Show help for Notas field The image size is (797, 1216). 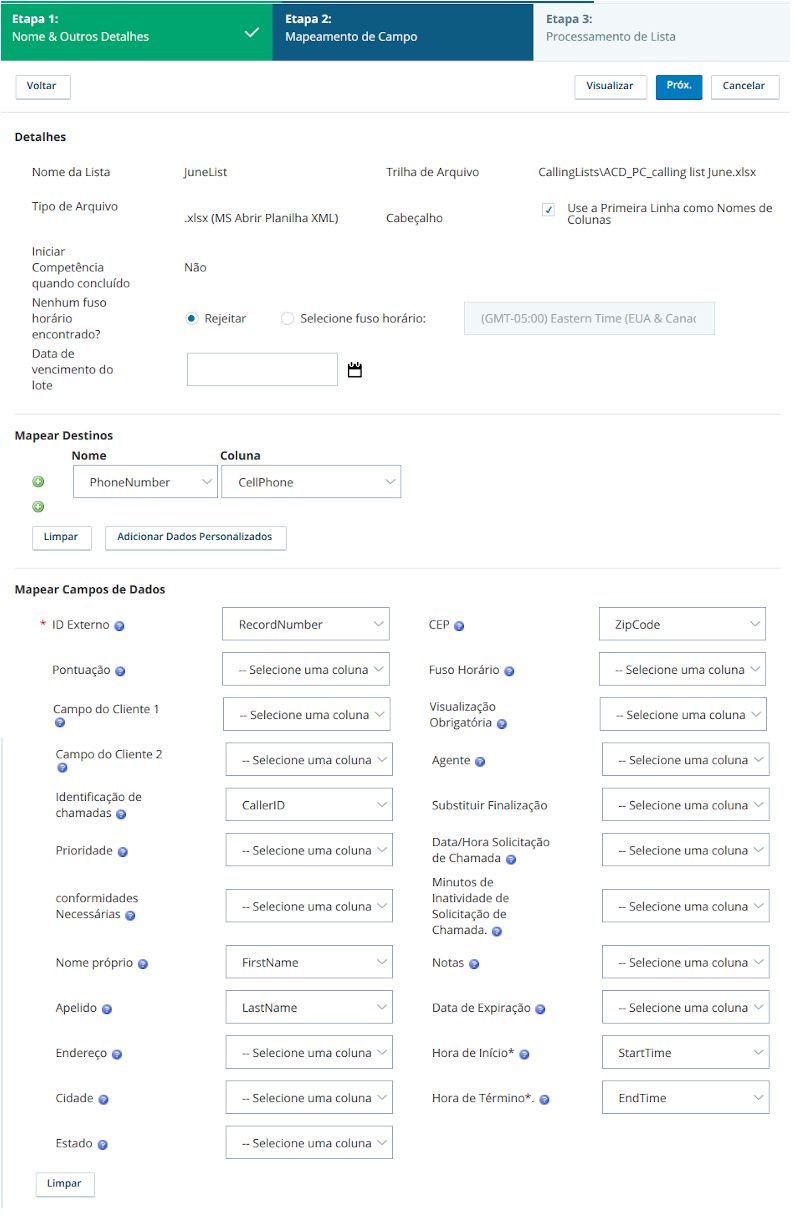click(474, 964)
